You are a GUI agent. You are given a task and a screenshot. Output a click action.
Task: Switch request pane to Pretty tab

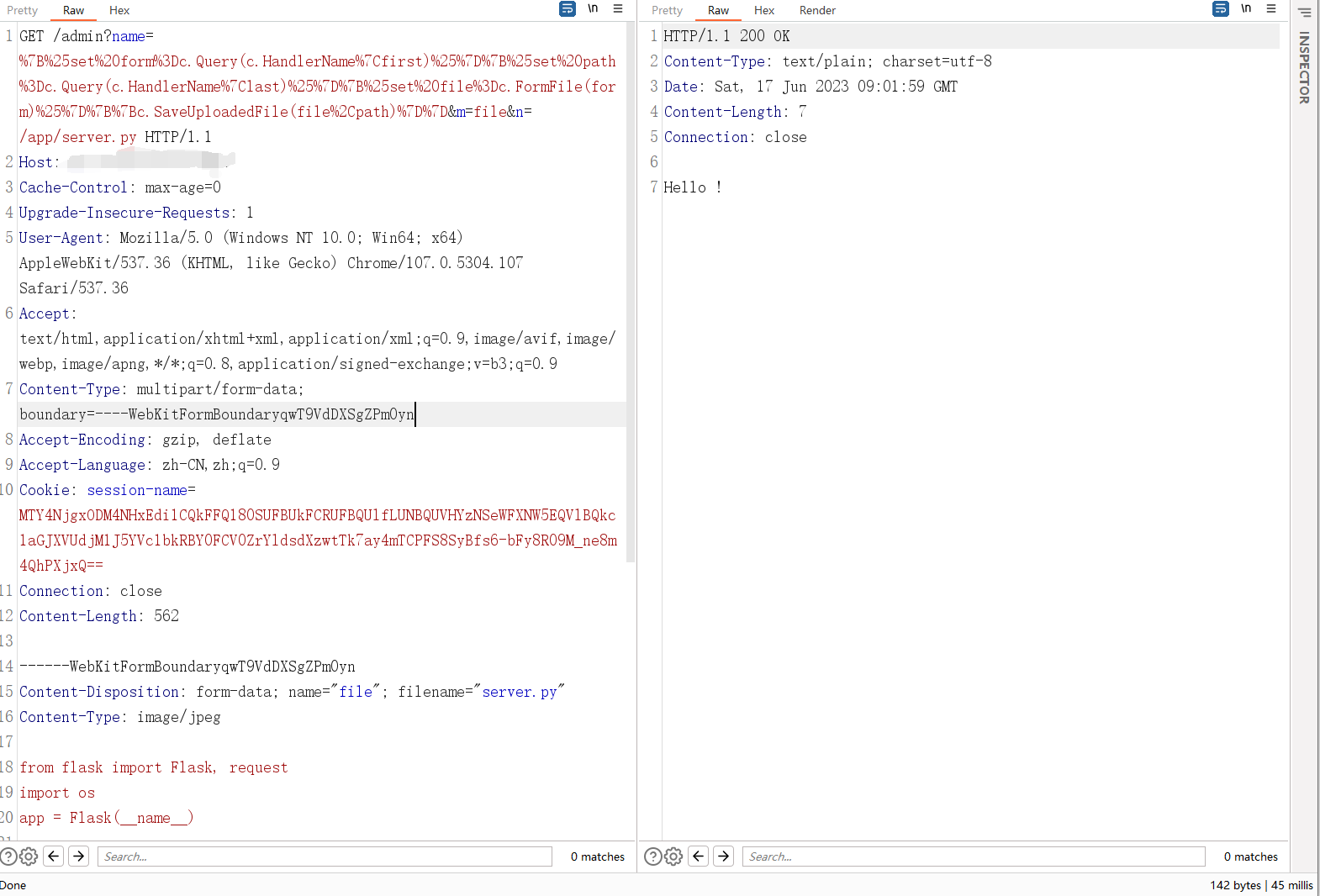point(23,10)
